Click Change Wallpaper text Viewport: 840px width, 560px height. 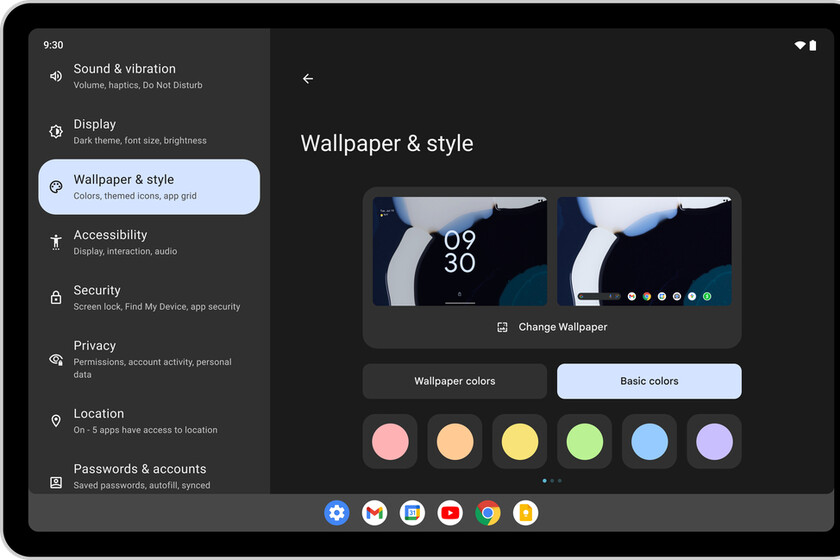click(x=562, y=327)
